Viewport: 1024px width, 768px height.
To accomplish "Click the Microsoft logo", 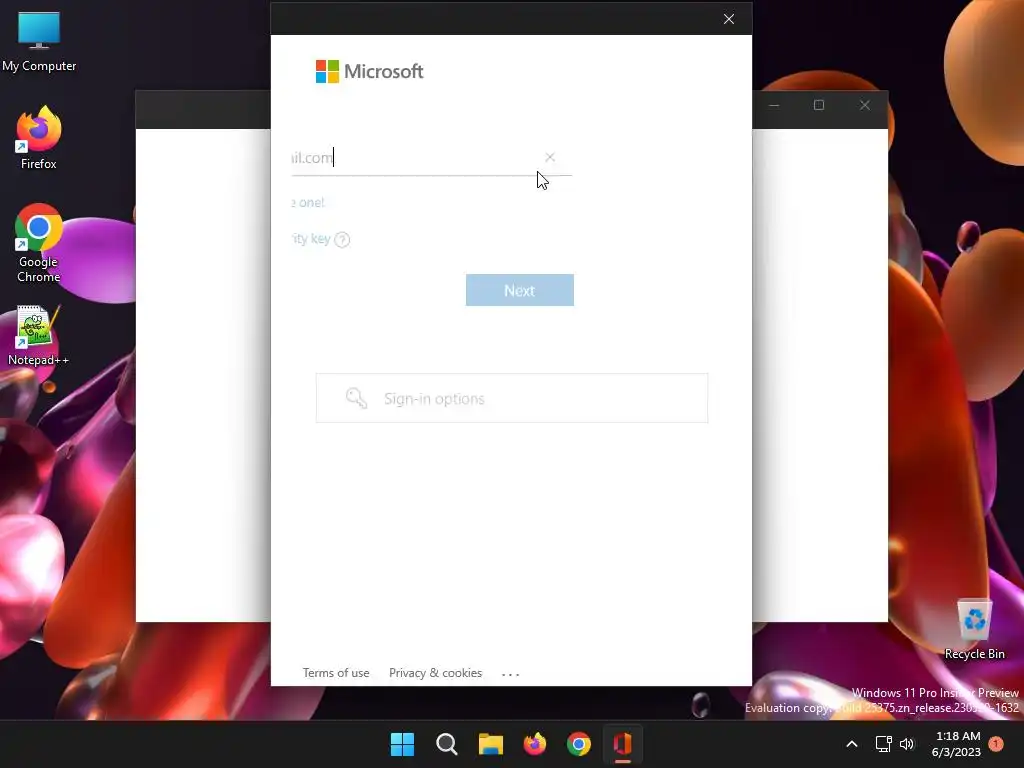I will (370, 71).
